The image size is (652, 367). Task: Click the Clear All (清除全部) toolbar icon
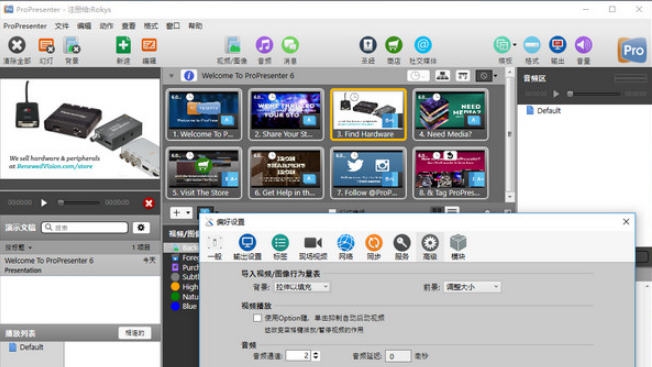(17, 45)
